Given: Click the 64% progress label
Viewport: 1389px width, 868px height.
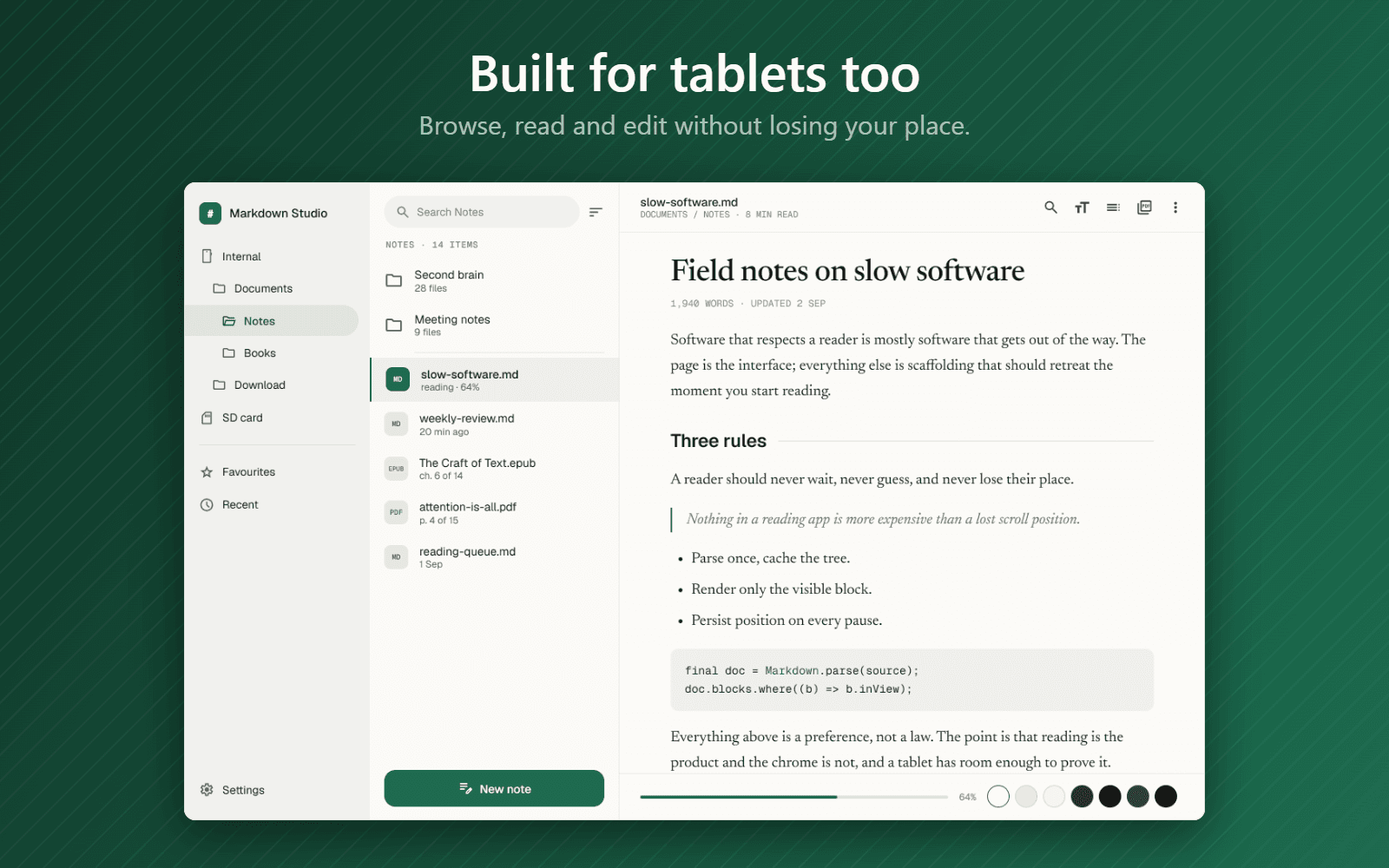Looking at the screenshot, I should coord(967,797).
